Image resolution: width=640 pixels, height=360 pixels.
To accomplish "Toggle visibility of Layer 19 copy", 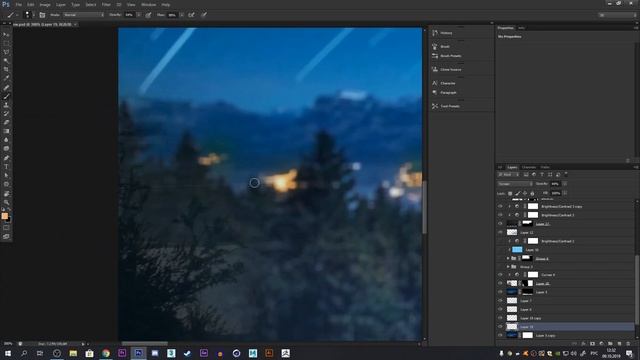I will (500, 318).
